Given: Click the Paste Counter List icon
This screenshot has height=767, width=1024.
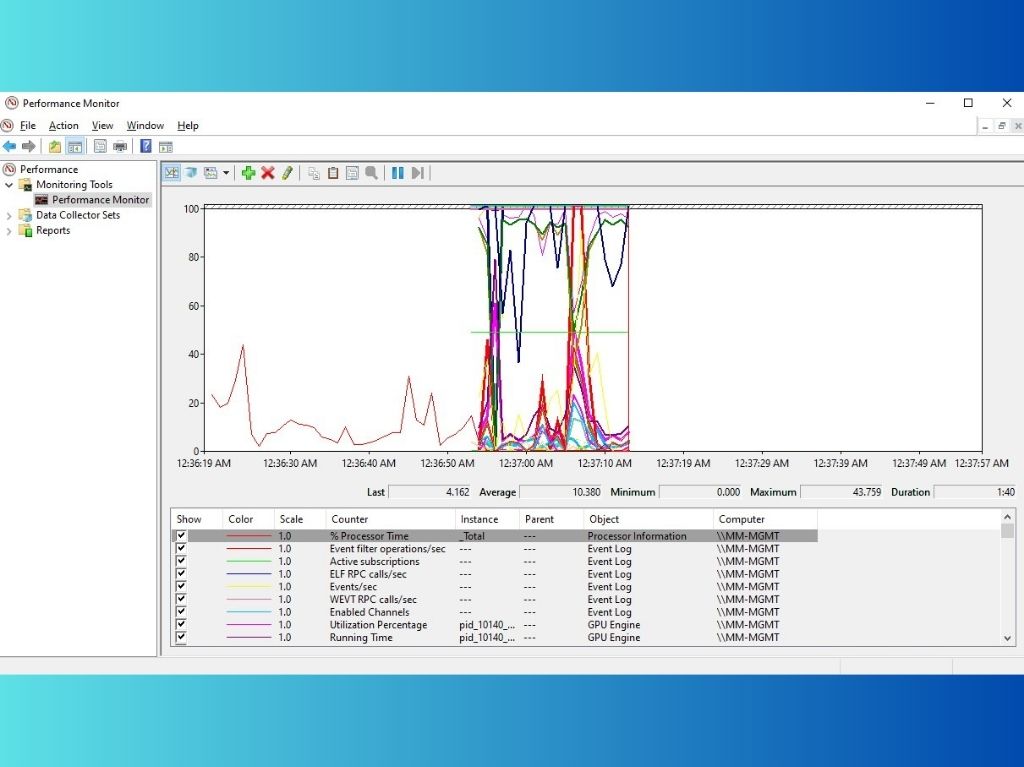Looking at the screenshot, I should tap(333, 173).
